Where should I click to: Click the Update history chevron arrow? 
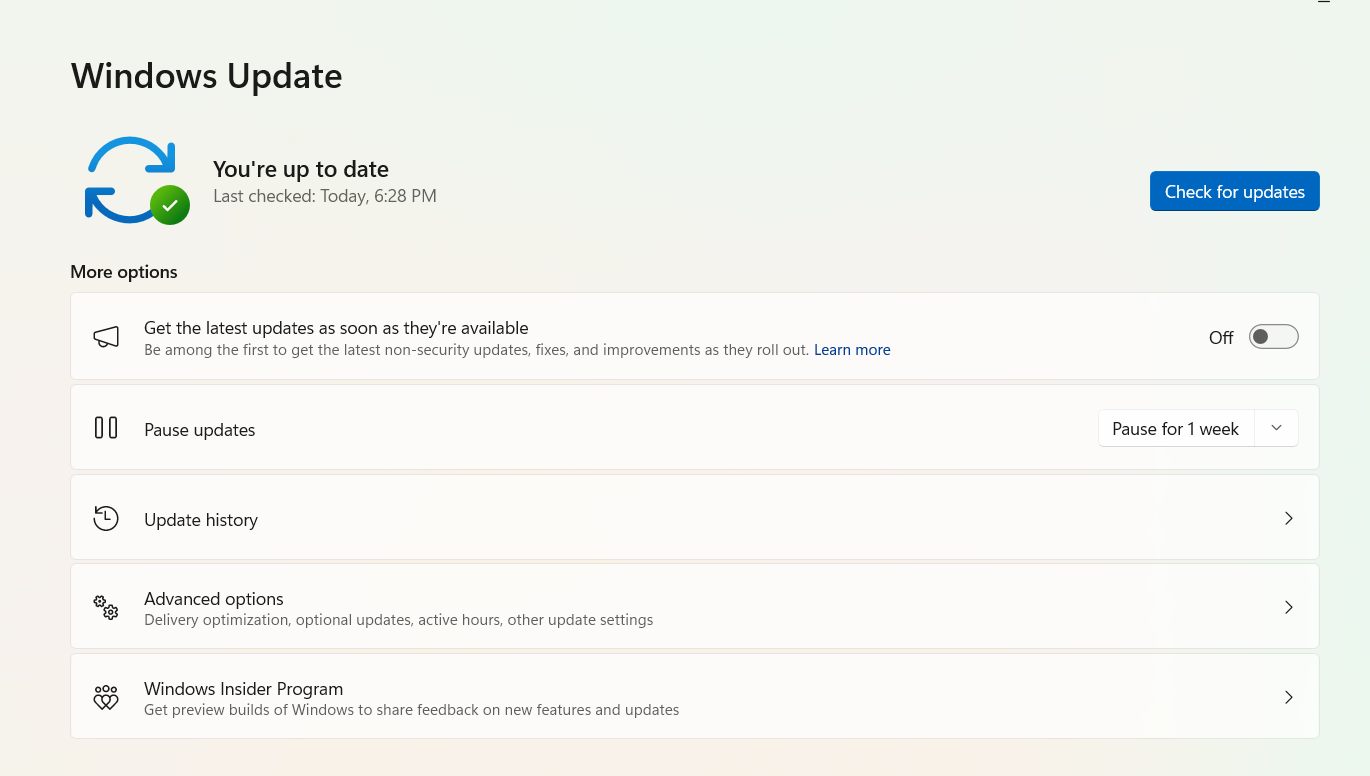1288,518
